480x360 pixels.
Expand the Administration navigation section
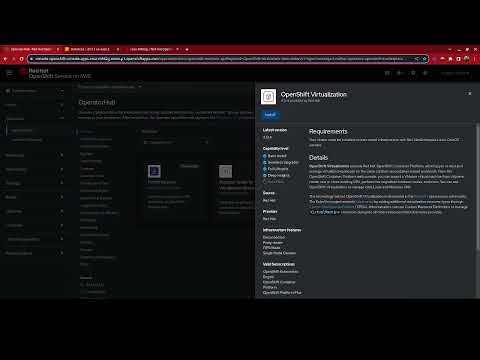point(34,253)
